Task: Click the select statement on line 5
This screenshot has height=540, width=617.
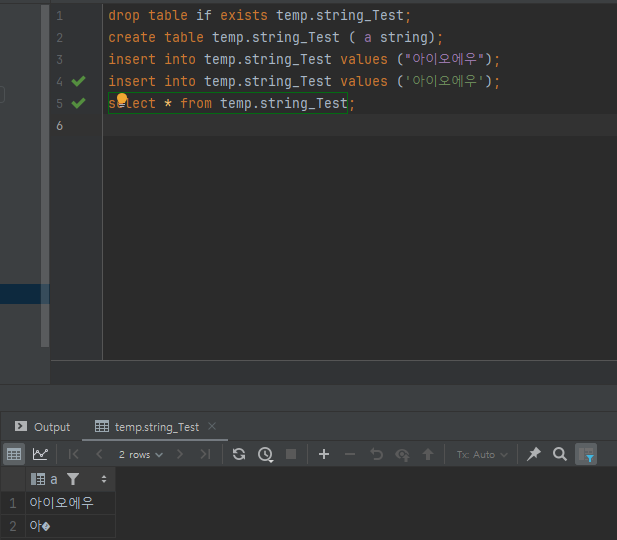Action: tap(231, 104)
